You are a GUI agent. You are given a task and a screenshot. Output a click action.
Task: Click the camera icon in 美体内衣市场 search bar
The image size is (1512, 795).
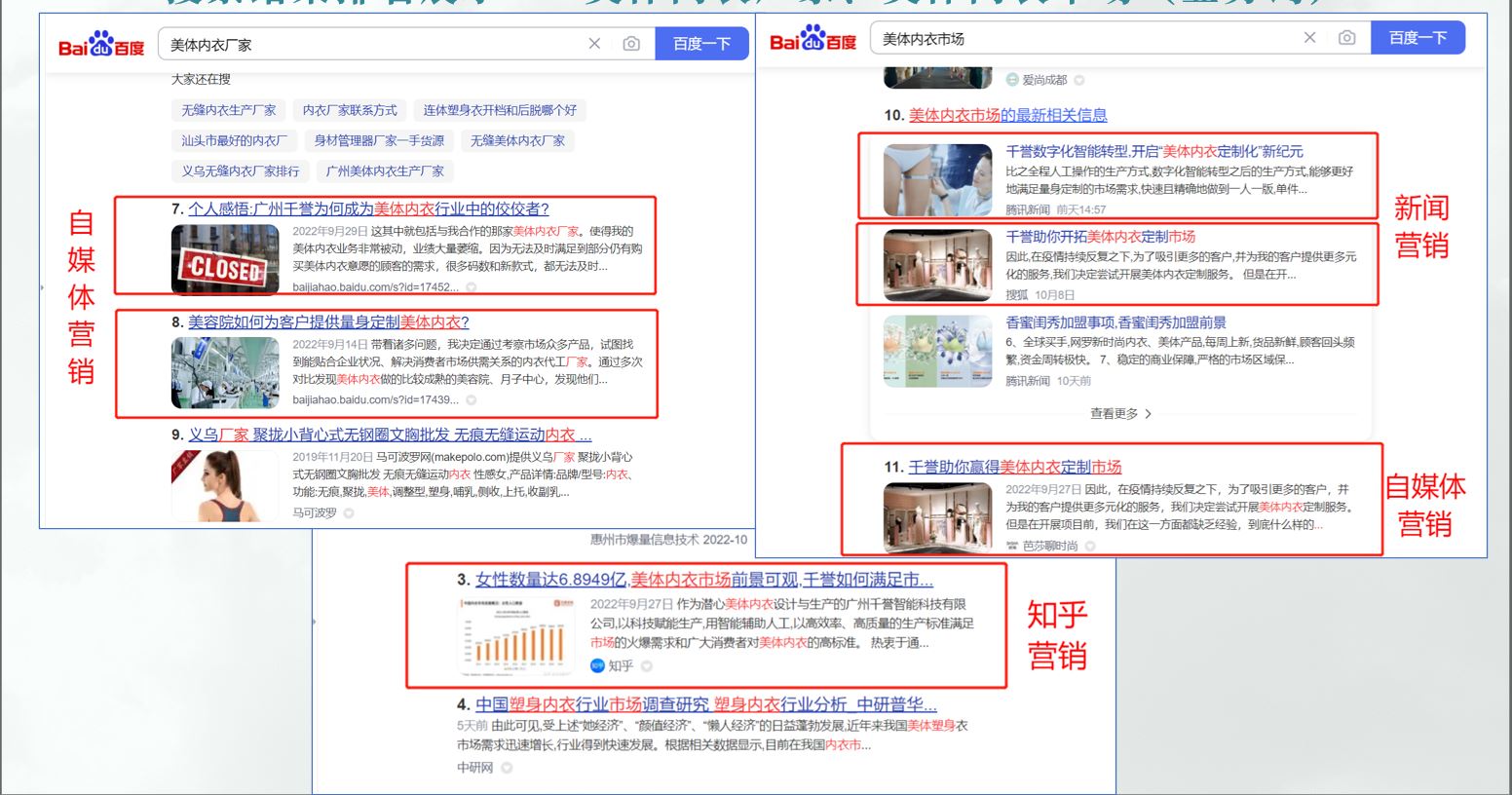point(1346,38)
